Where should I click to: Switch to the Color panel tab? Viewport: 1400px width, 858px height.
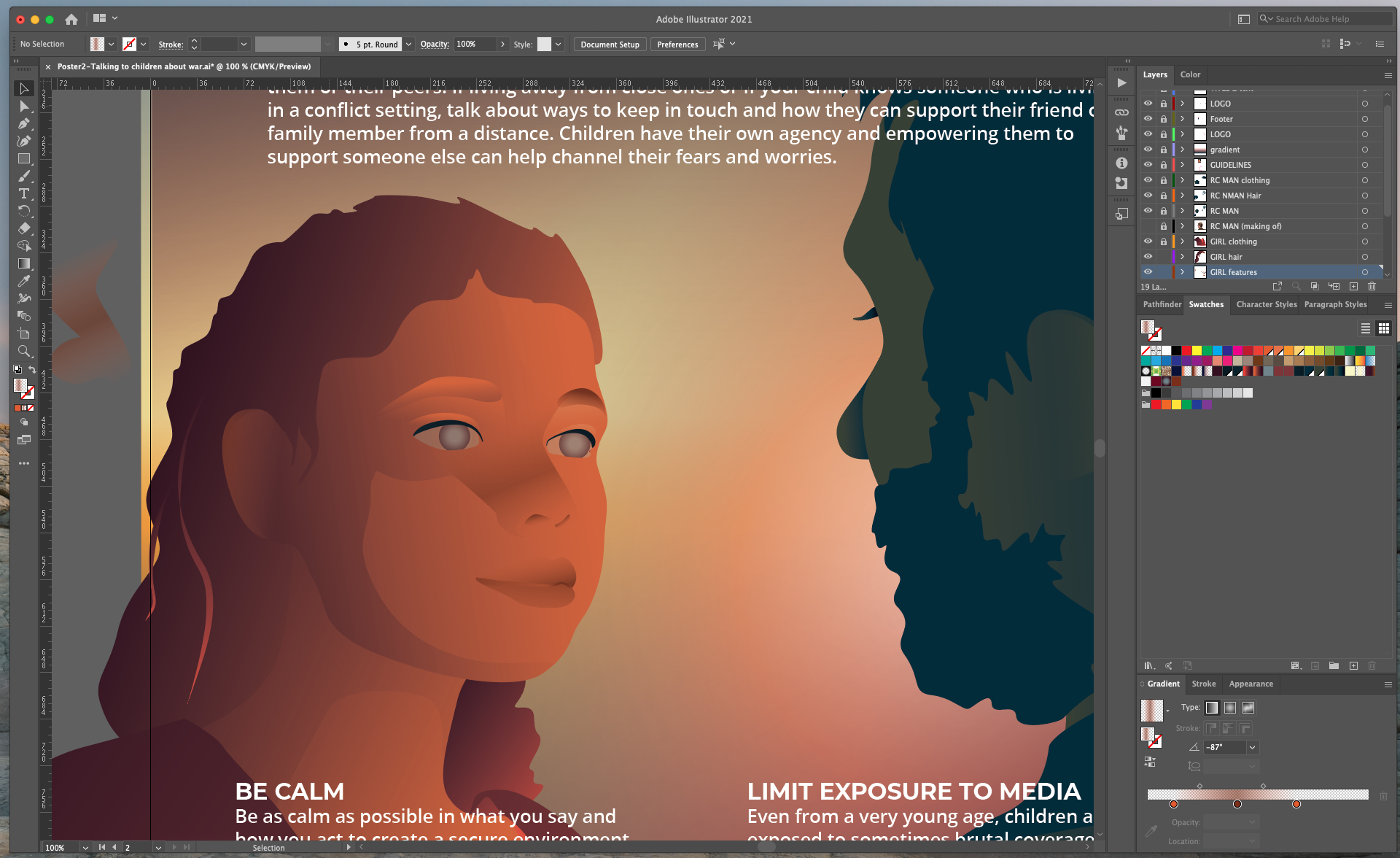[x=1190, y=74]
